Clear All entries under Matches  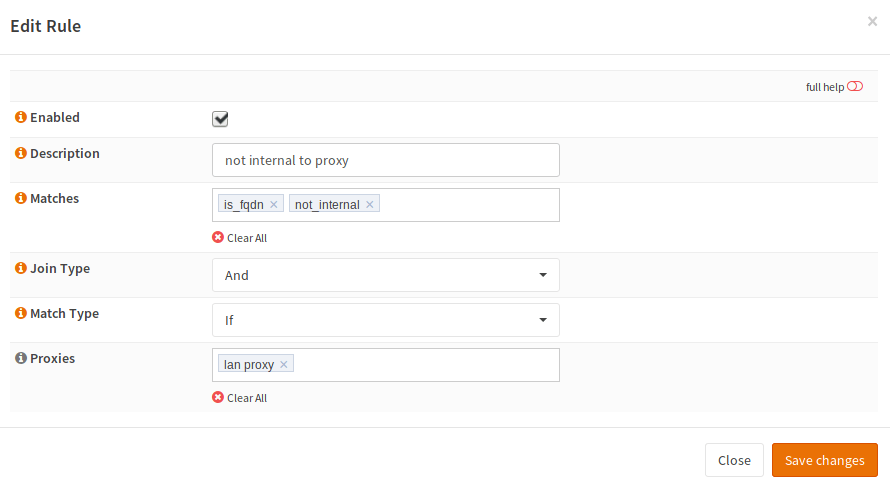[x=240, y=238]
